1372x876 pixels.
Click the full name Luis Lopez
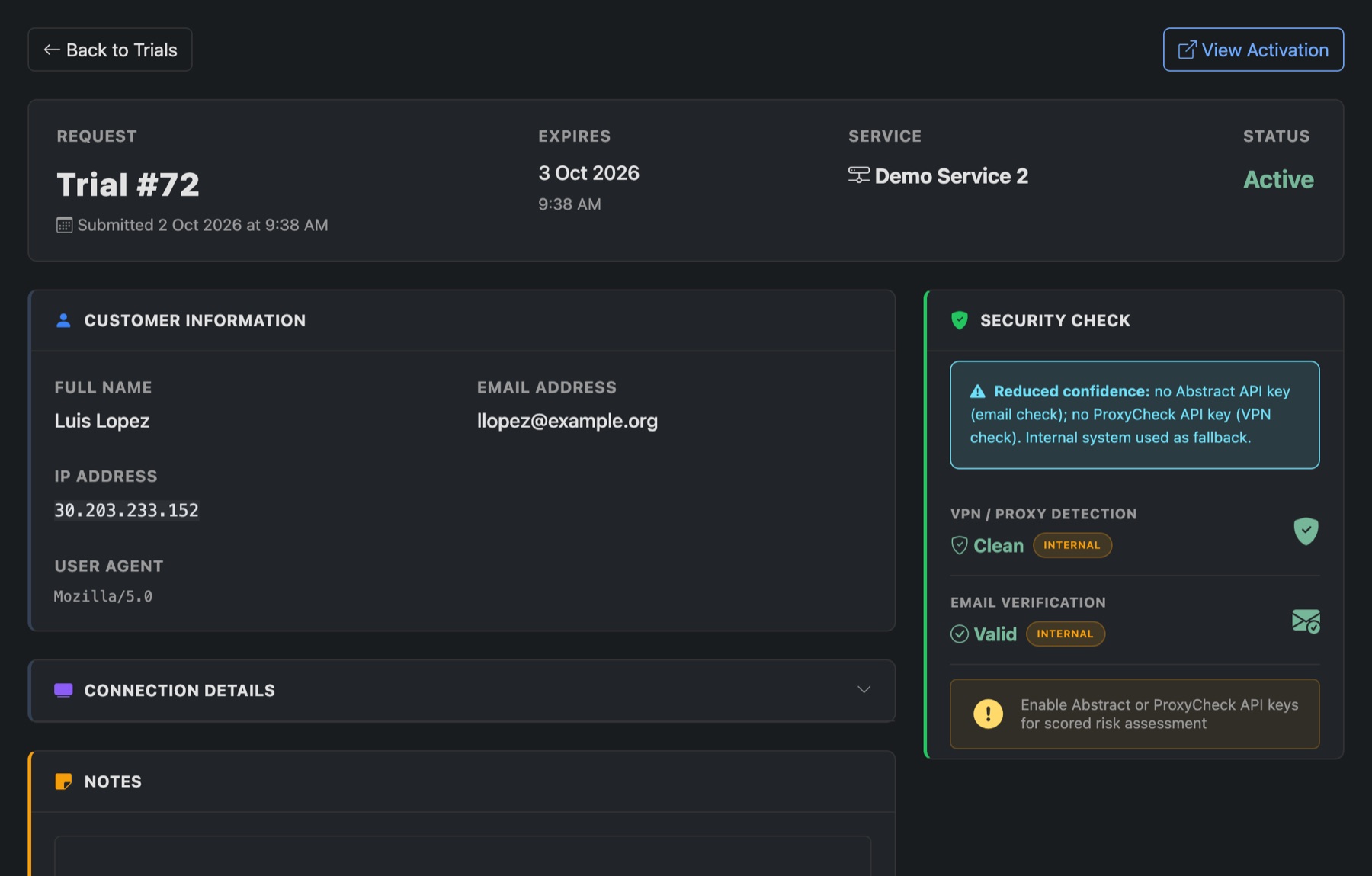(x=102, y=421)
